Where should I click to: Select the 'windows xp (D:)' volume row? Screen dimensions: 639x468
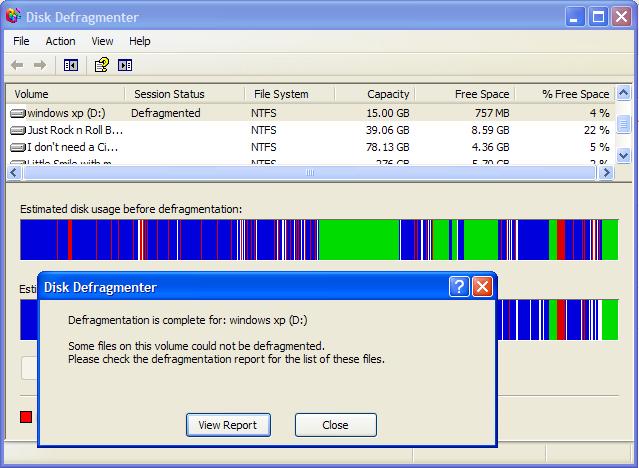pos(311,113)
